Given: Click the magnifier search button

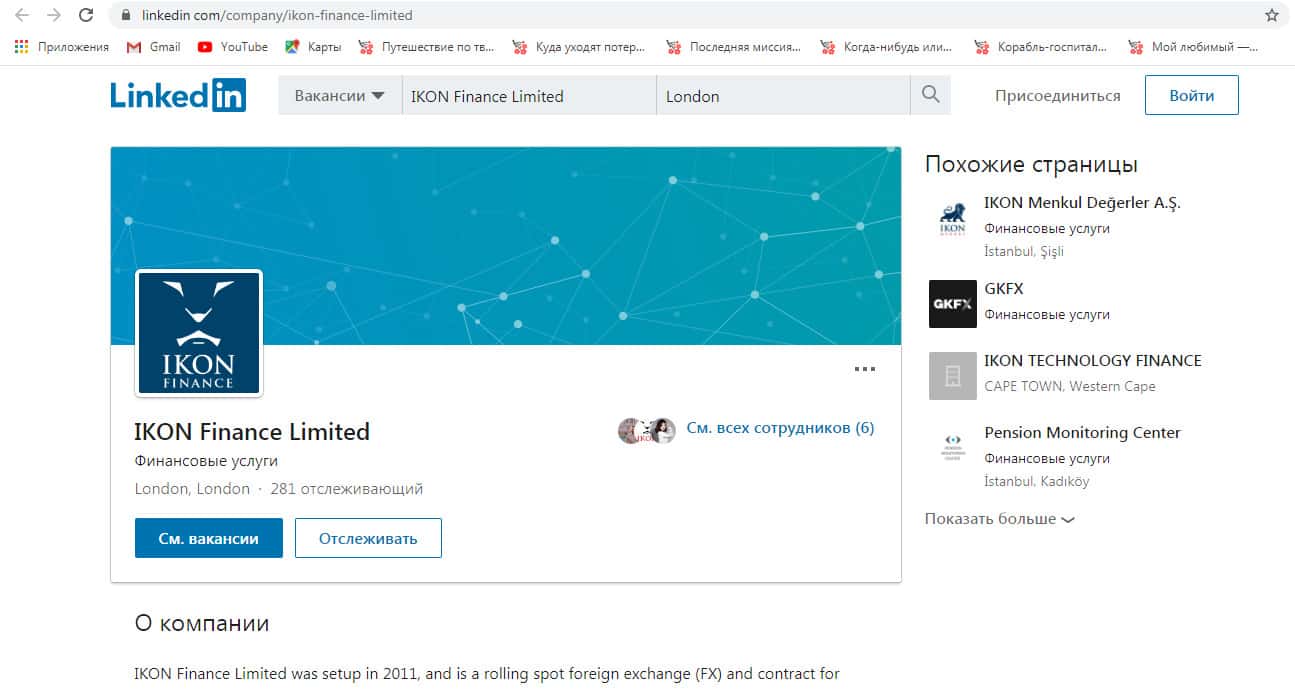Looking at the screenshot, I should point(931,95).
